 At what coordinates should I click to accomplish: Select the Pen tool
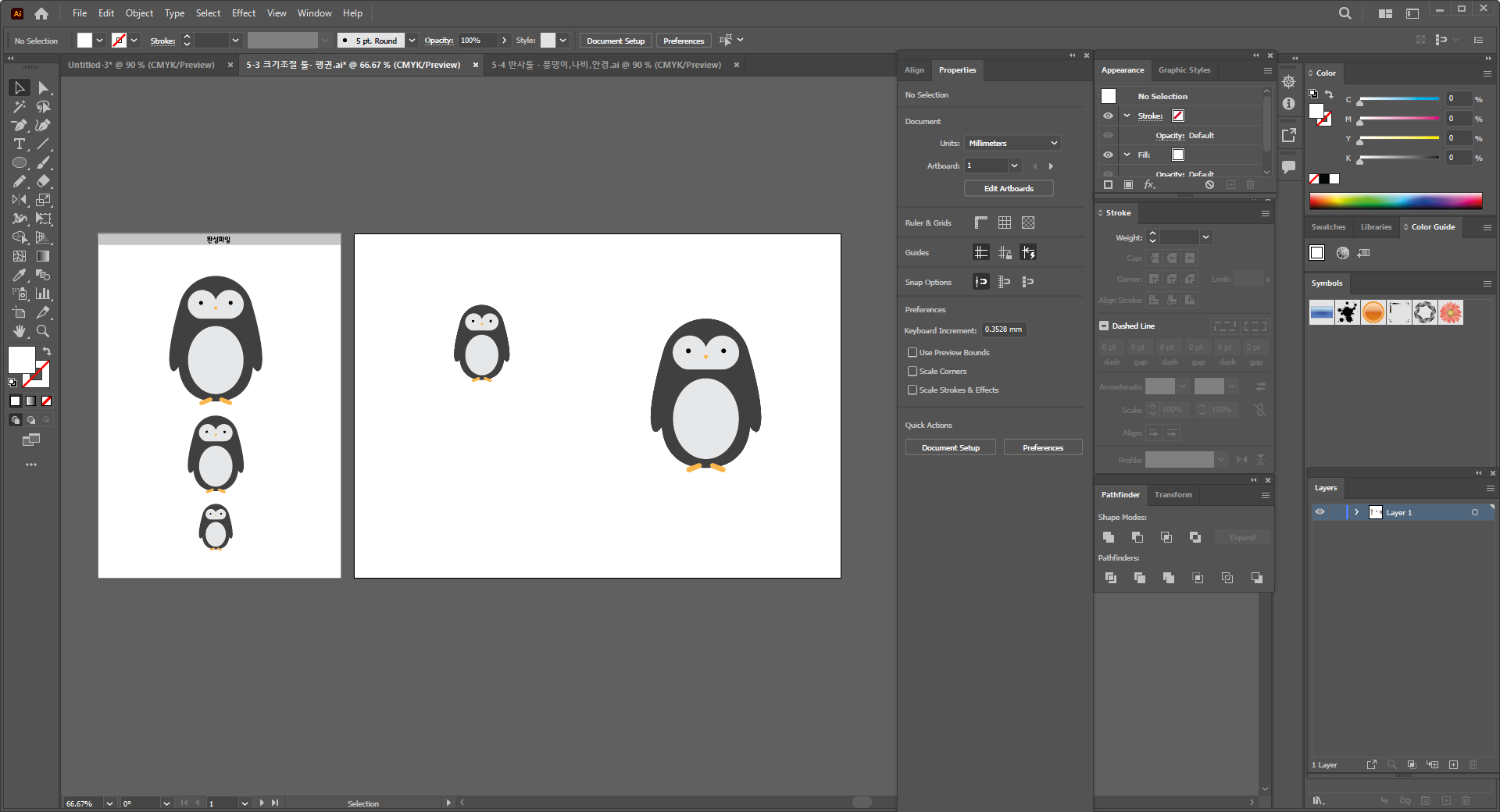point(20,126)
